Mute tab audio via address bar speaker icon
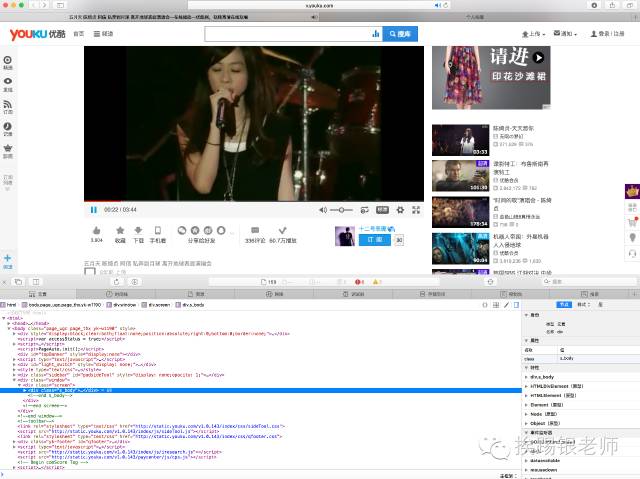The width and height of the screenshot is (640, 479). pyautogui.click(x=438, y=5)
